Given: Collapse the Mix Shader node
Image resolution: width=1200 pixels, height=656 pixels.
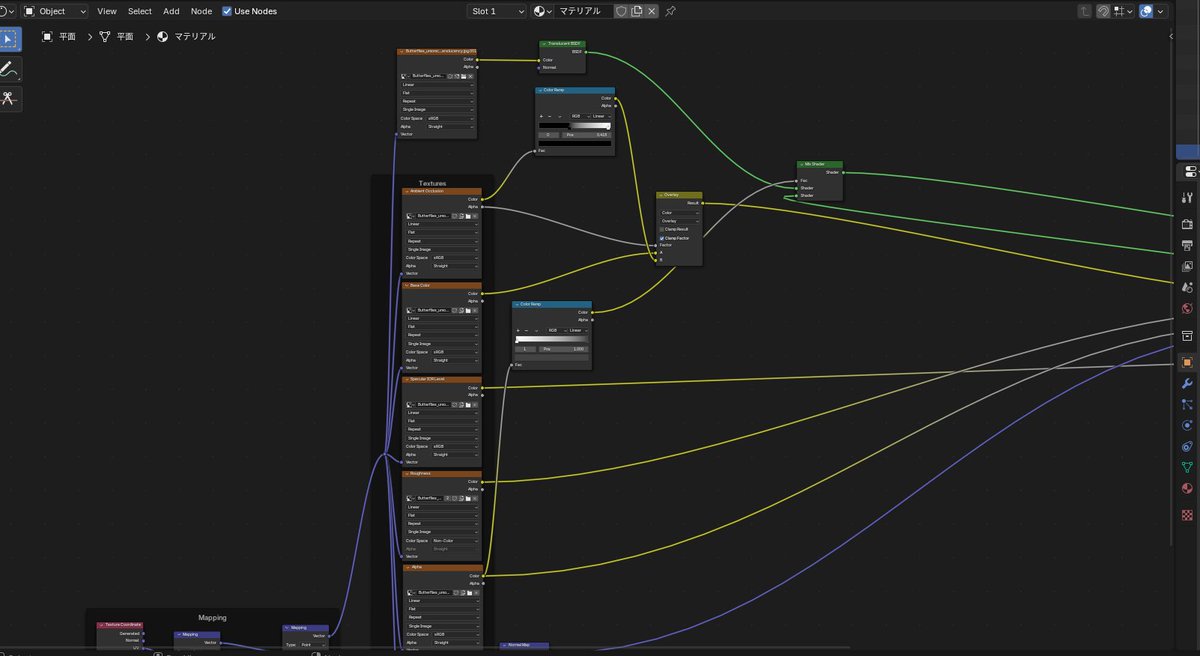Looking at the screenshot, I should 802,164.
